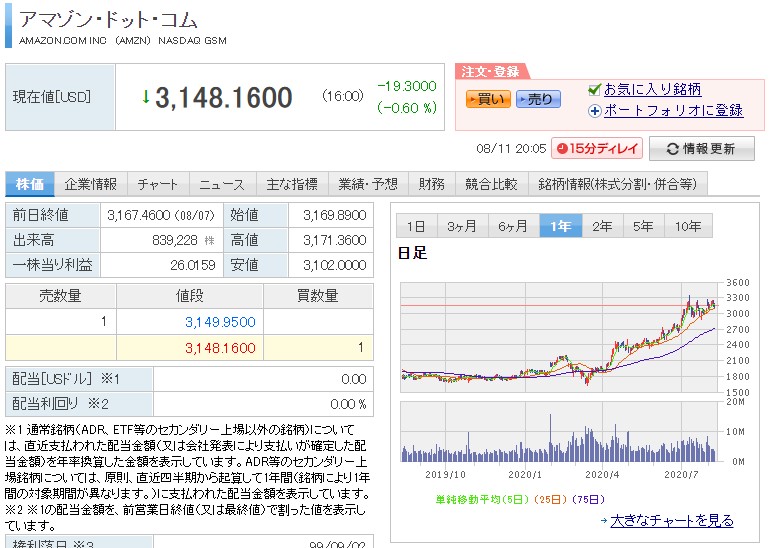Image resolution: width=770 pixels, height=548 pixels.
Task: Click the daily candlestick price chart
Action: 560,337
